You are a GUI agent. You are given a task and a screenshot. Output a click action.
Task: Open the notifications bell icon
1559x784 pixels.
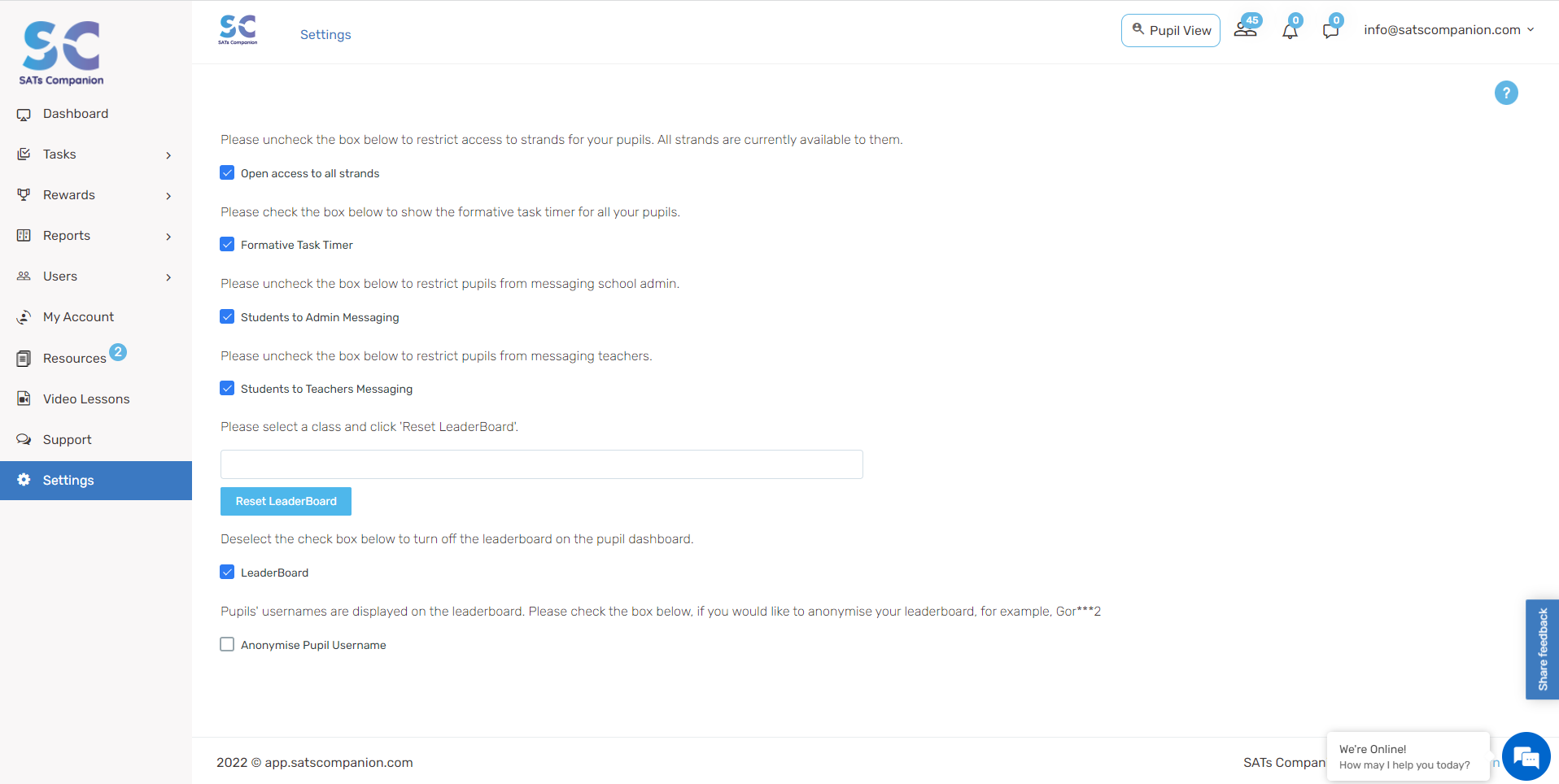1290,31
